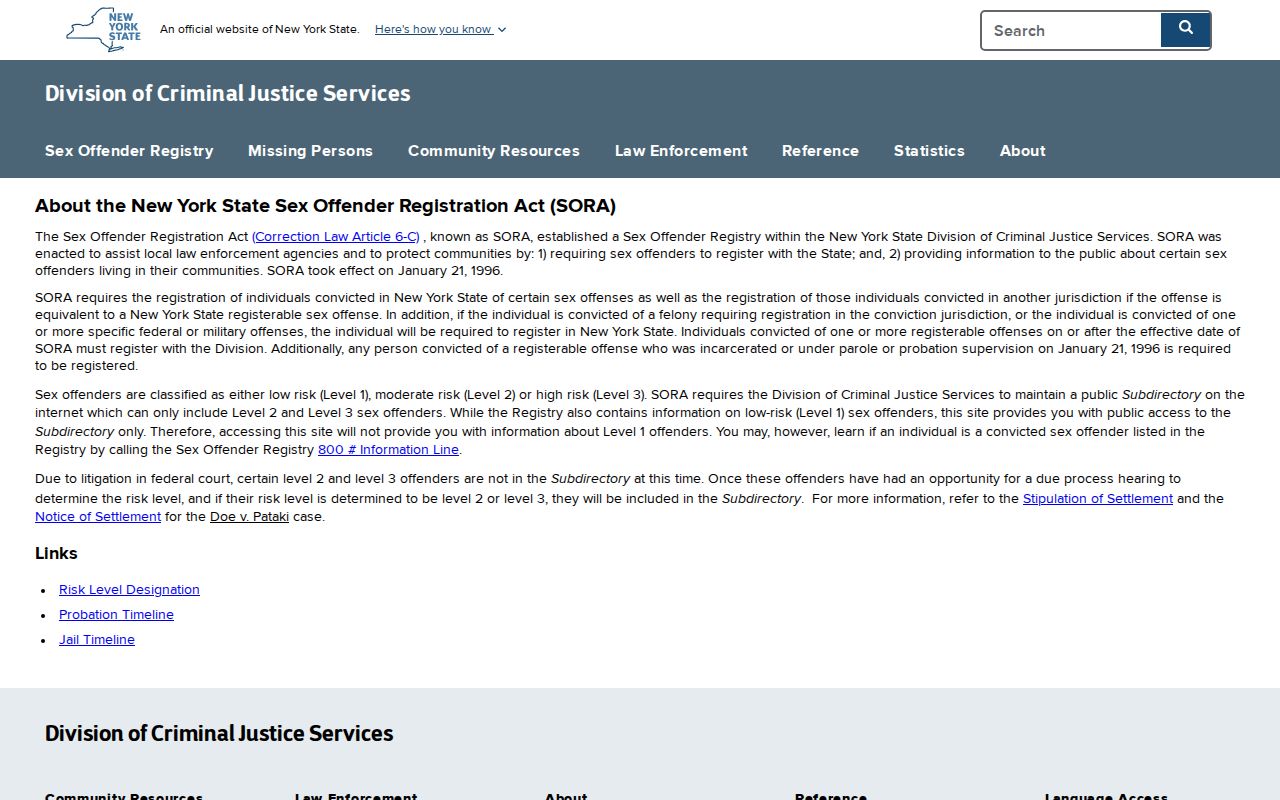1280x800 pixels.
Task: Open the Risk Level Designation link
Action: (x=129, y=590)
